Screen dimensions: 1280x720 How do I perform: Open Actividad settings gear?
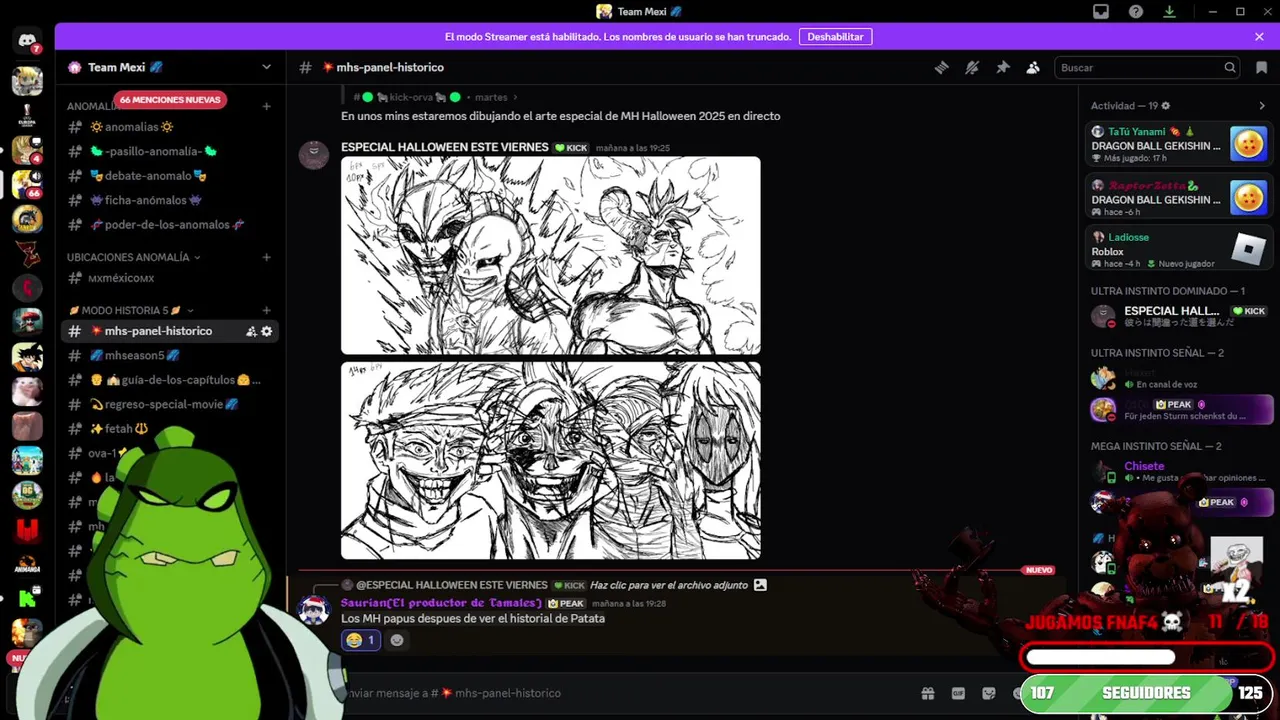(x=1166, y=106)
